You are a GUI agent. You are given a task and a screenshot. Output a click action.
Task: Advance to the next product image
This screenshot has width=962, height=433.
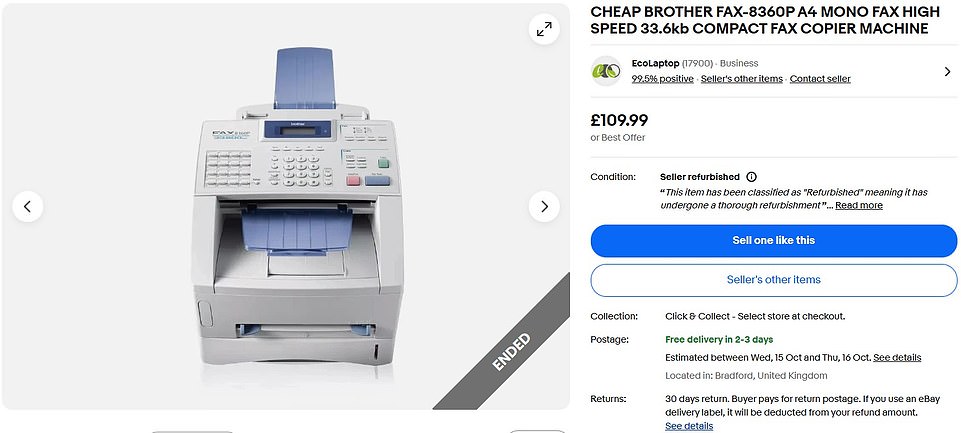[x=544, y=207]
